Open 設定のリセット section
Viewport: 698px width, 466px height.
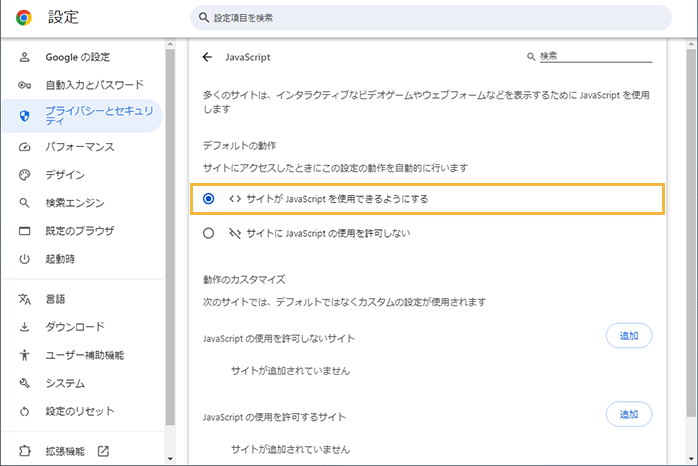83,411
